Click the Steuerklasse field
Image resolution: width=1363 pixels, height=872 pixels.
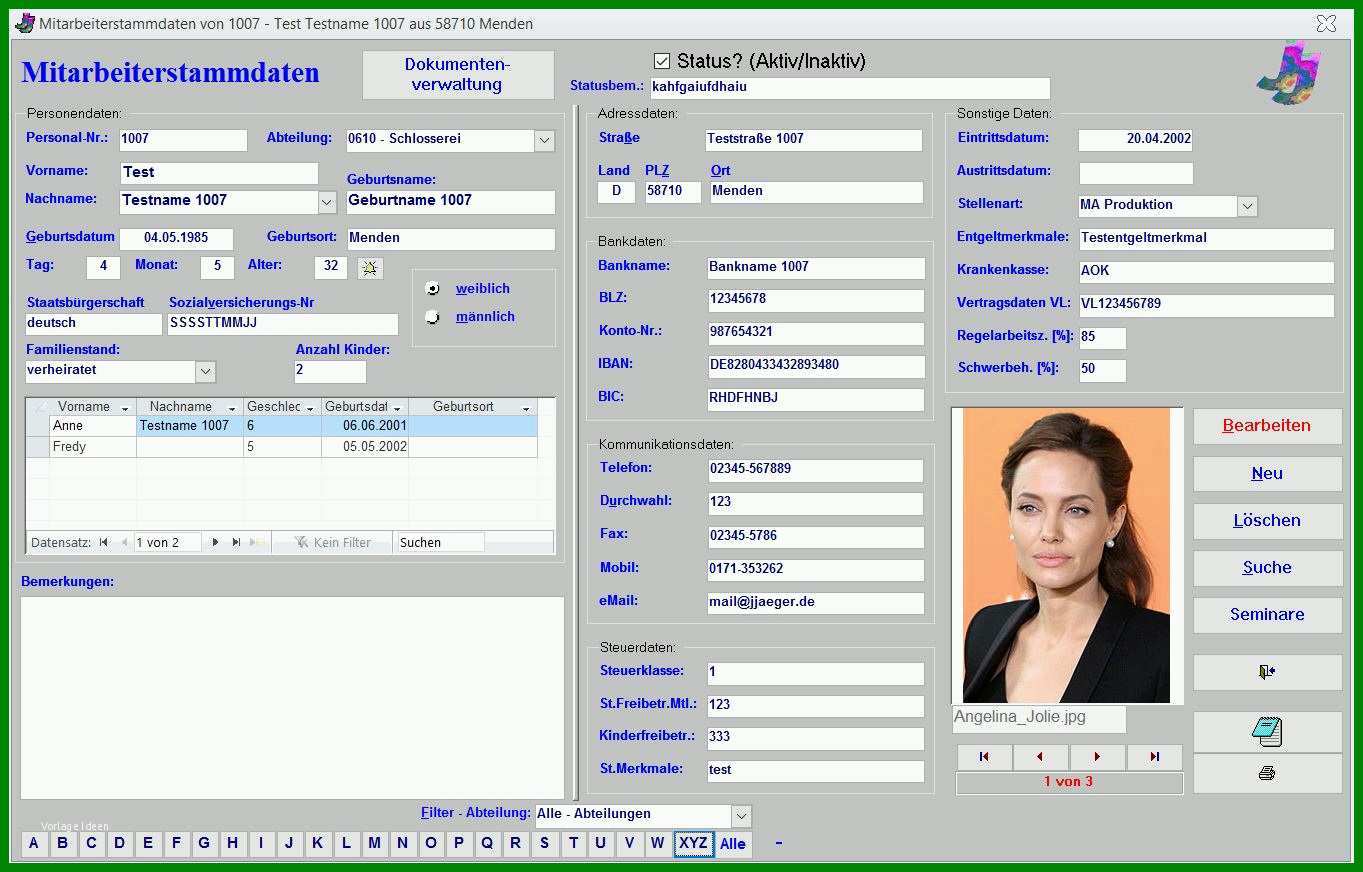(x=816, y=673)
